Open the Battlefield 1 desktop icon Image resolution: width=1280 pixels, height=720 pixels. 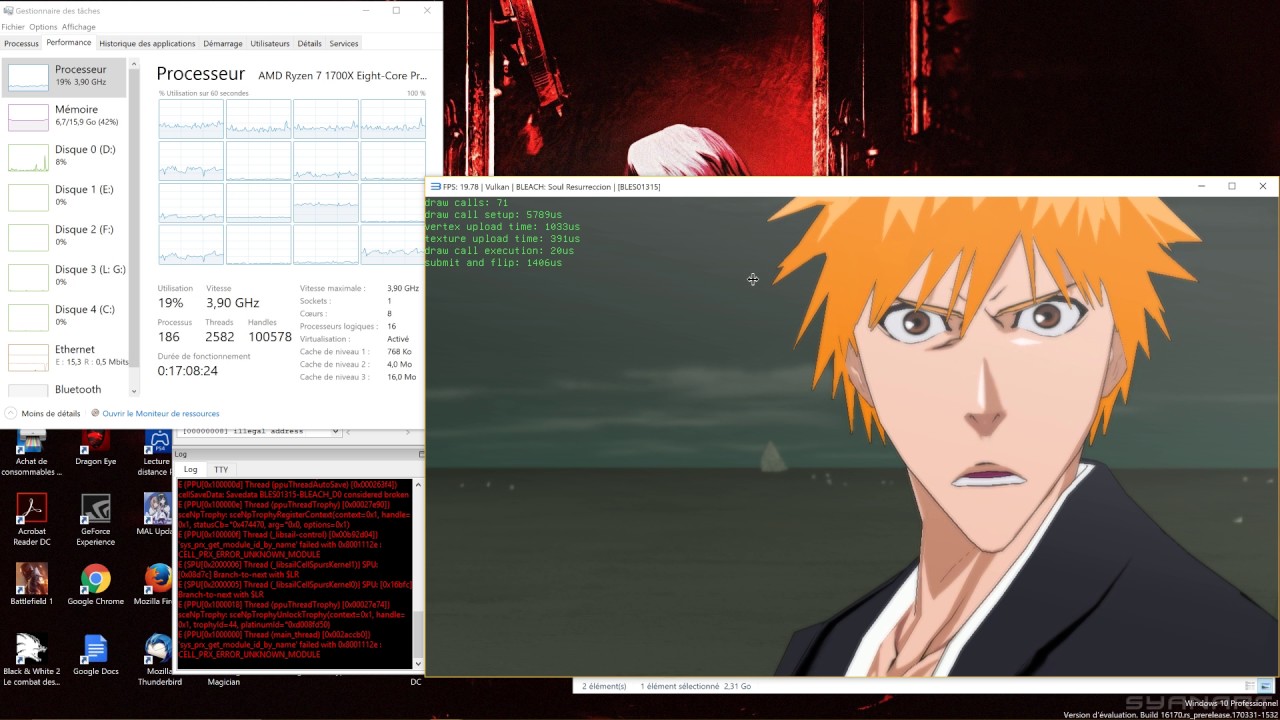[31, 584]
